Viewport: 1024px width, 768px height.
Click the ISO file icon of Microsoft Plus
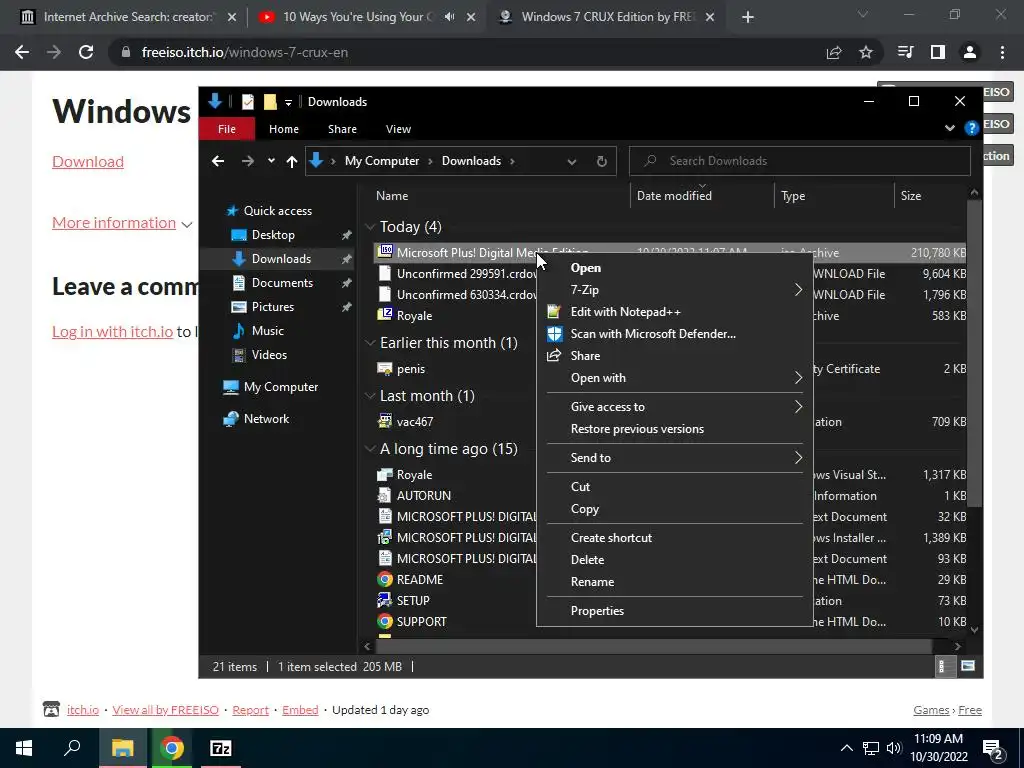point(385,252)
